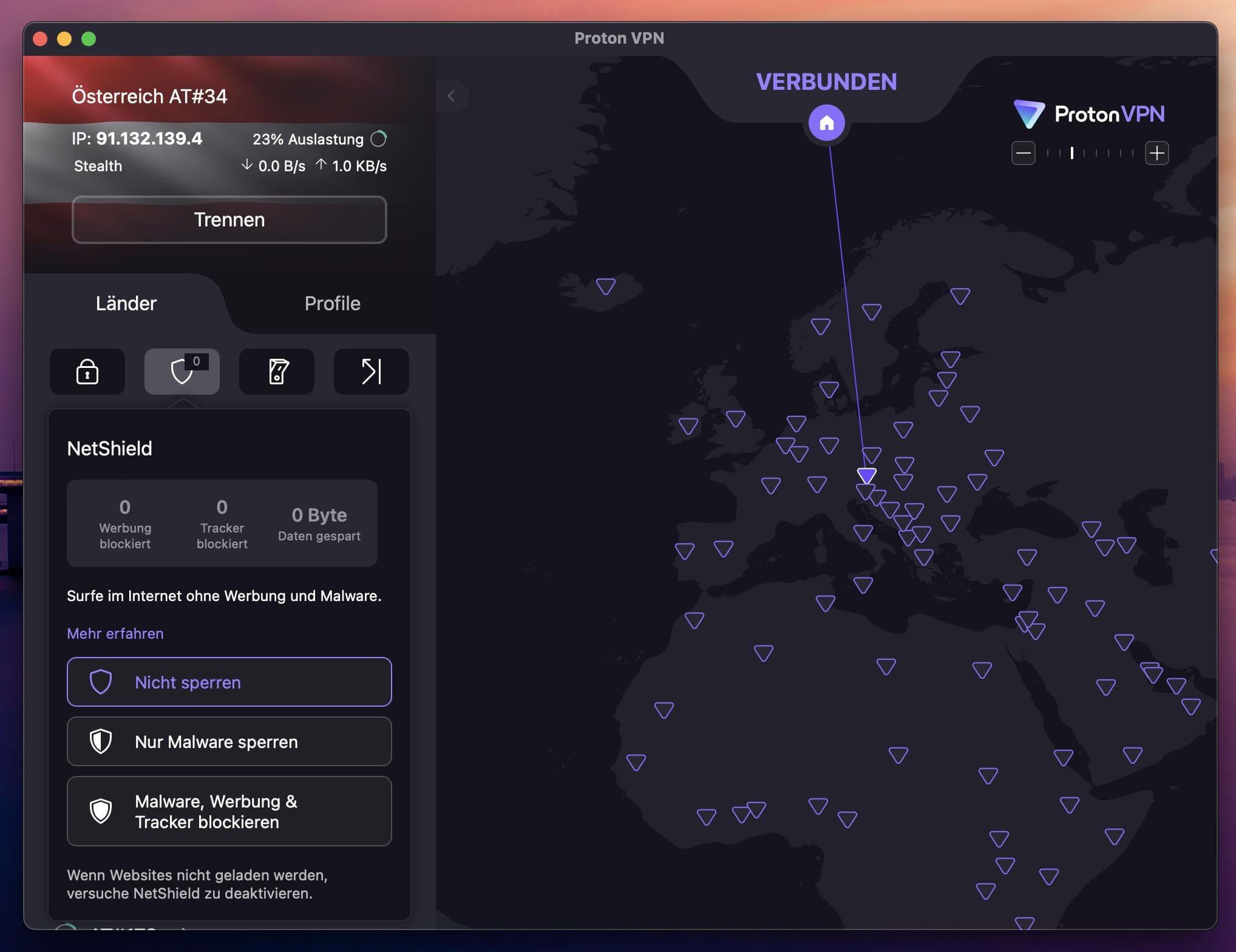Maximize the Proton VPN window
Viewport: 1236px width, 952px height.
[89, 39]
